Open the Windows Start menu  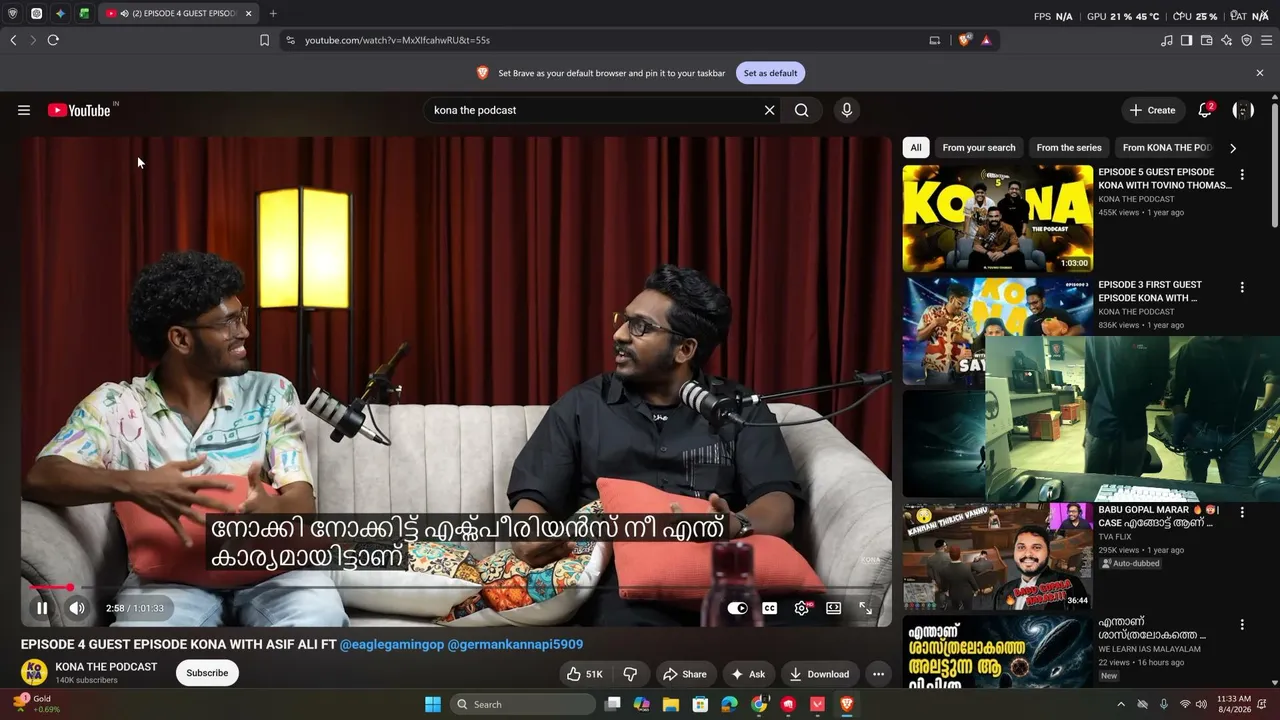(433, 704)
